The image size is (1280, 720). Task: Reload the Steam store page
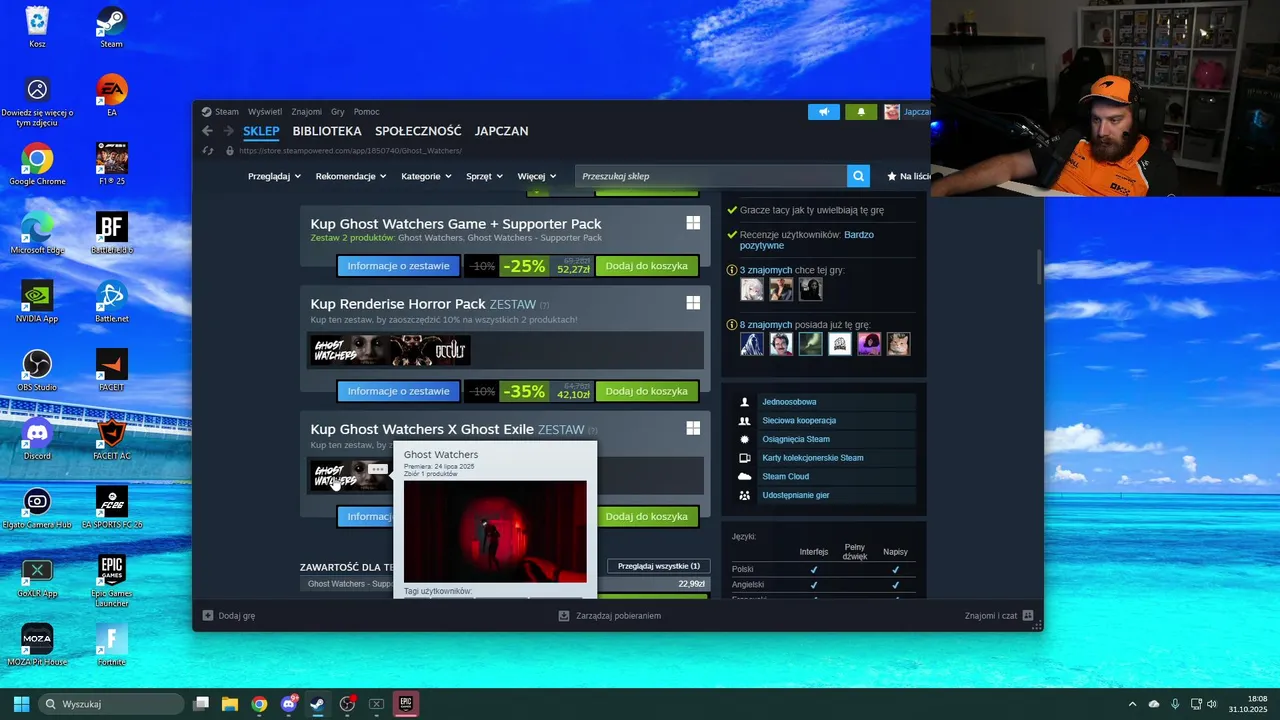coord(208,151)
